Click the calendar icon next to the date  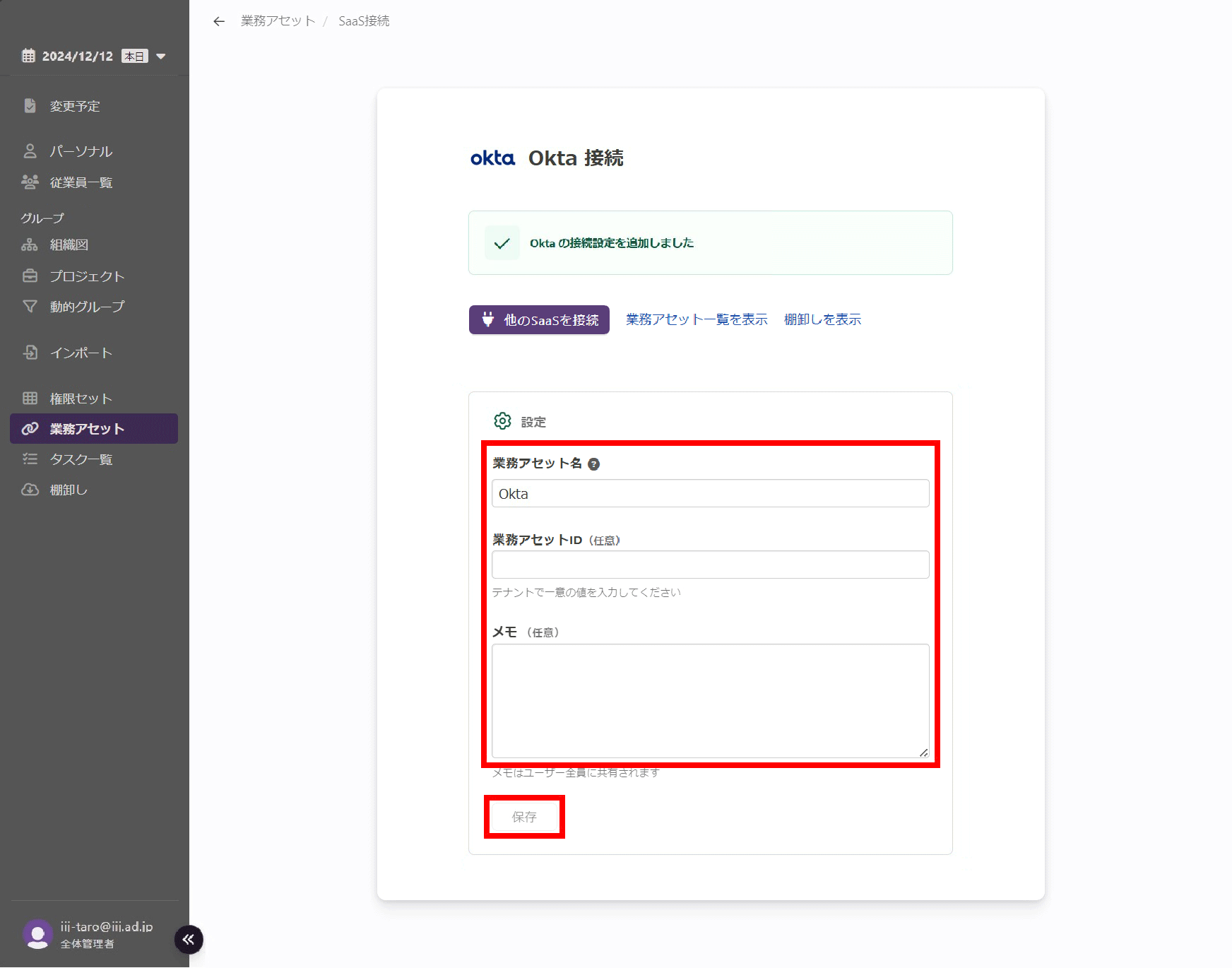28,57
